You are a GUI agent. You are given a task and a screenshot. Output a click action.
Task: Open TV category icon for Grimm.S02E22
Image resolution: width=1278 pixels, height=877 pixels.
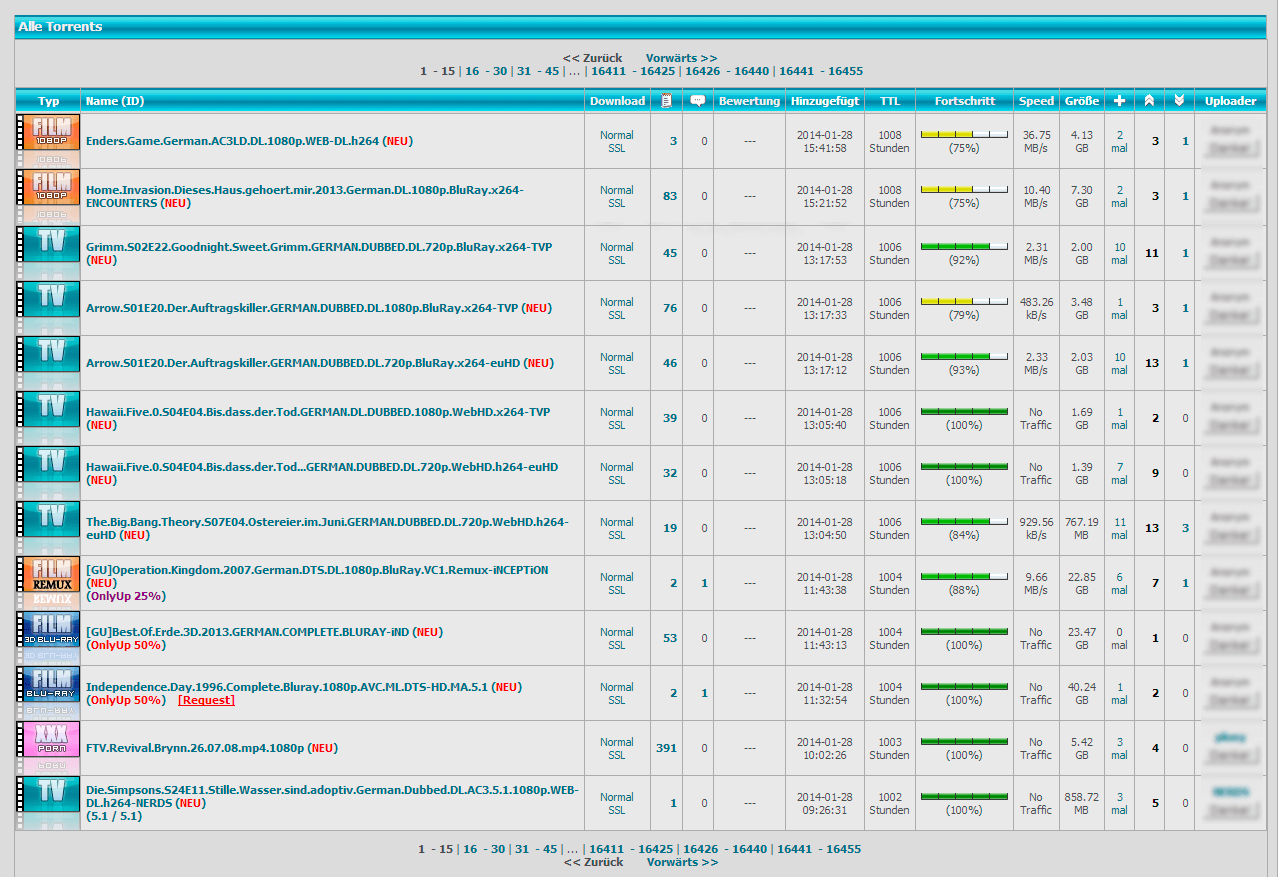pos(48,253)
